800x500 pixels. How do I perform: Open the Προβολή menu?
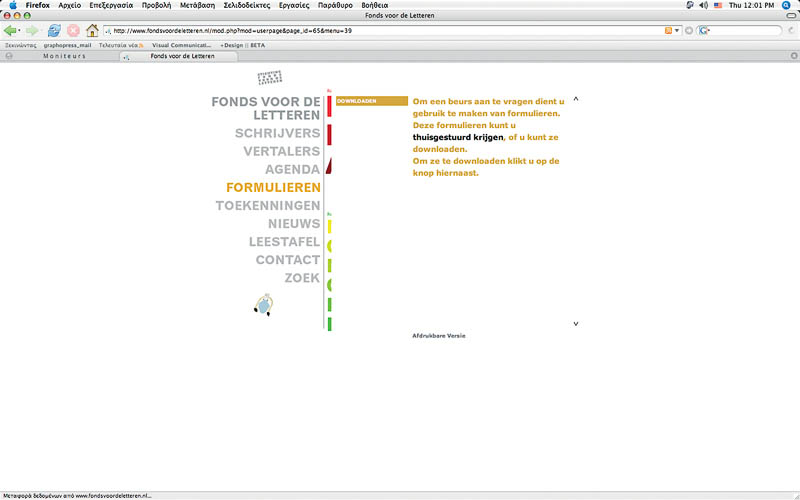pos(156,5)
